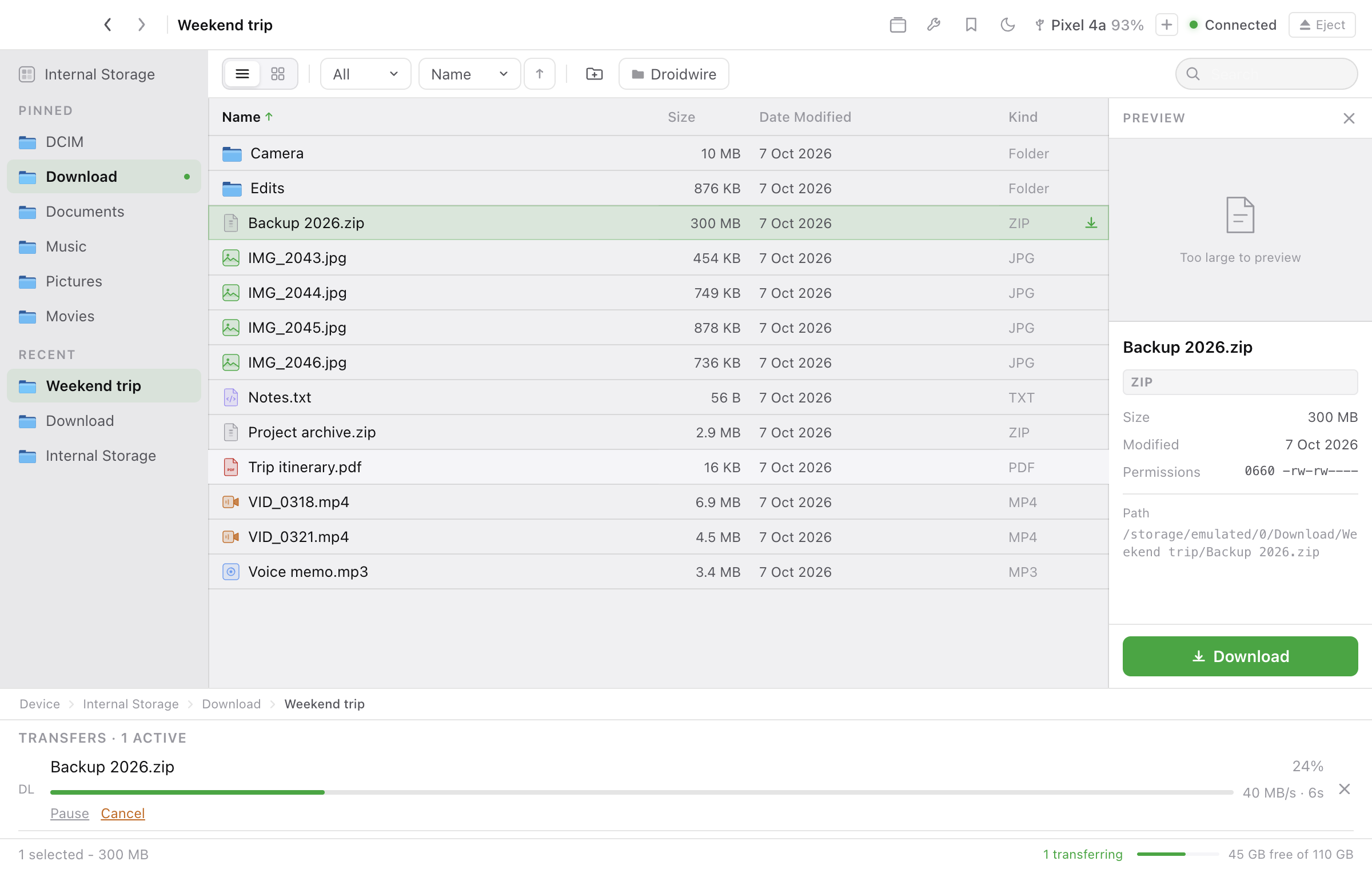Create a new folder with the folder-plus icon

[595, 74]
